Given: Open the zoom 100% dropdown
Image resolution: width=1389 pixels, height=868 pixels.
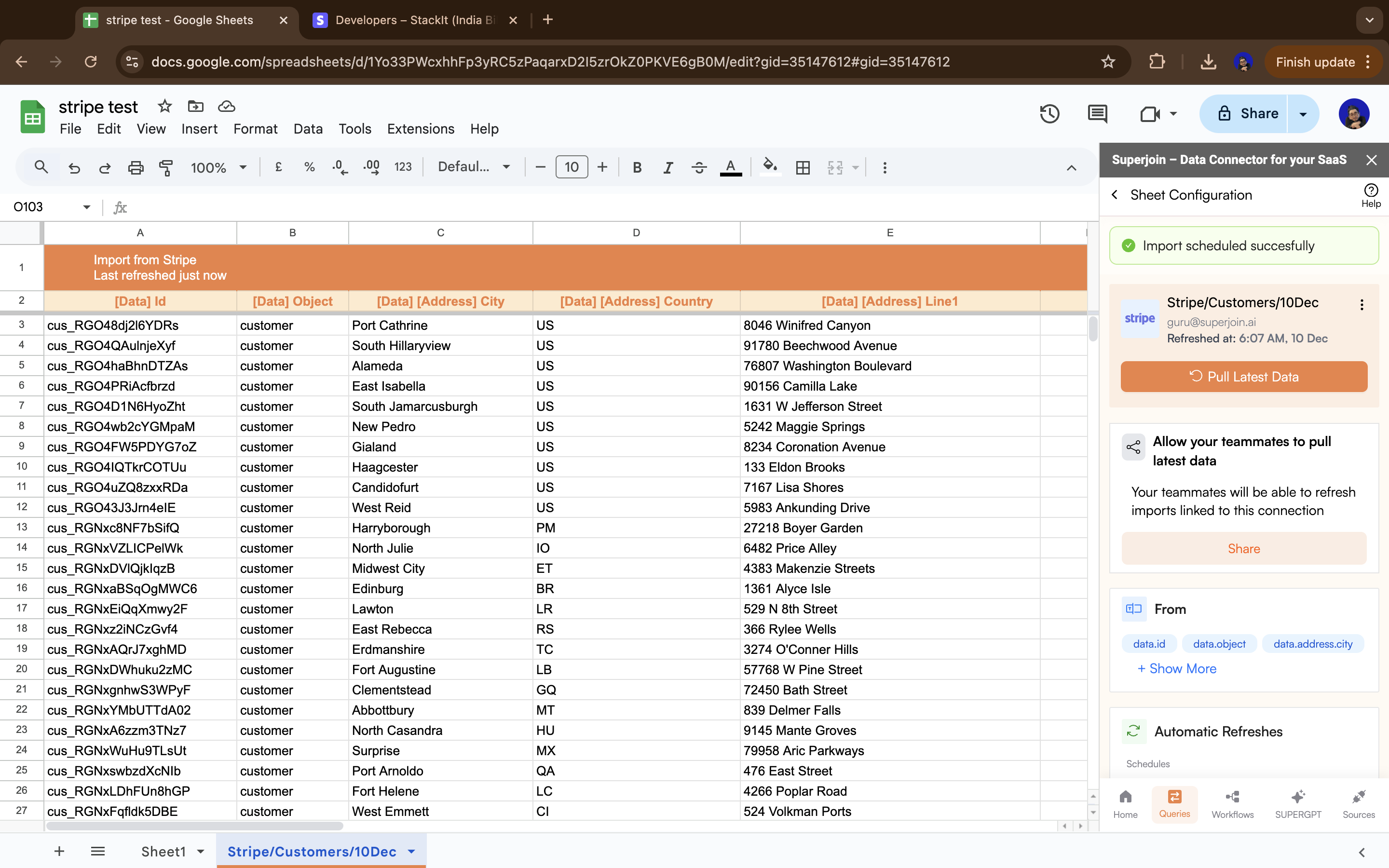Looking at the screenshot, I should pyautogui.click(x=218, y=167).
